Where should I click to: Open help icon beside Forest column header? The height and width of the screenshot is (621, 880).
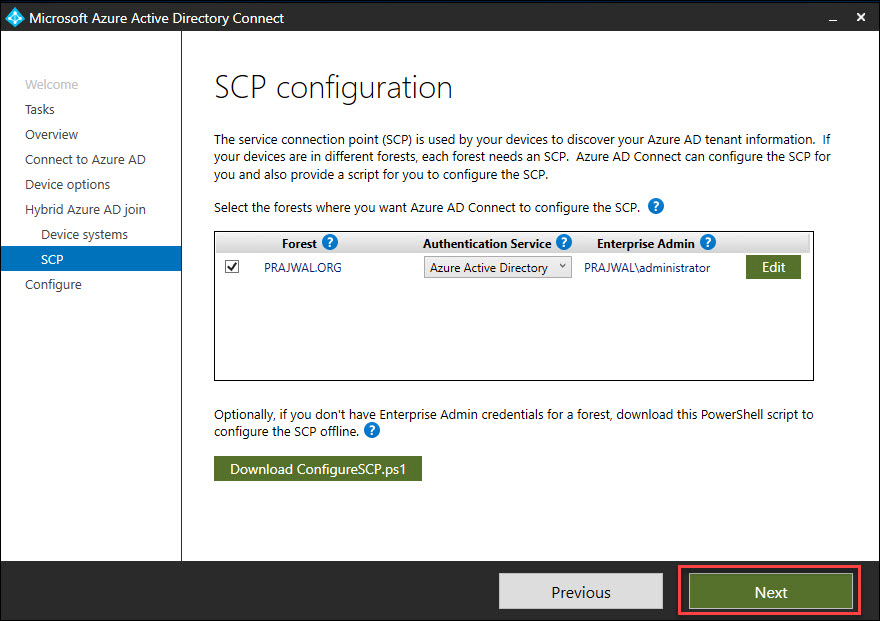pos(329,242)
